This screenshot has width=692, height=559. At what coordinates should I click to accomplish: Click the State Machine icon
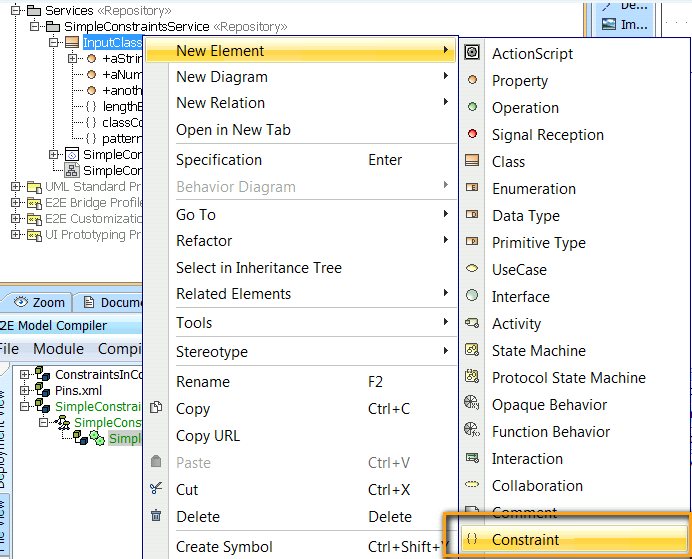(x=472, y=351)
